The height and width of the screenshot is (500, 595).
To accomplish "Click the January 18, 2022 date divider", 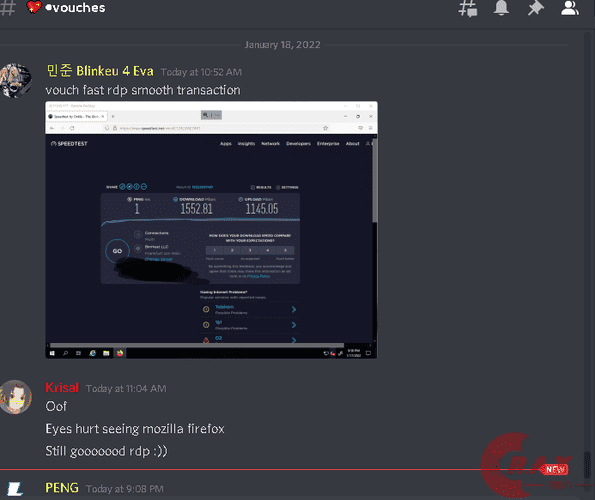I will (282, 45).
